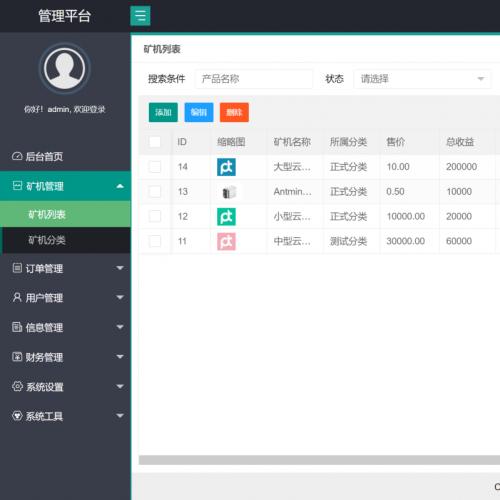Toggle the sidebar hamburger menu icon
The image size is (500, 500).
click(140, 16)
